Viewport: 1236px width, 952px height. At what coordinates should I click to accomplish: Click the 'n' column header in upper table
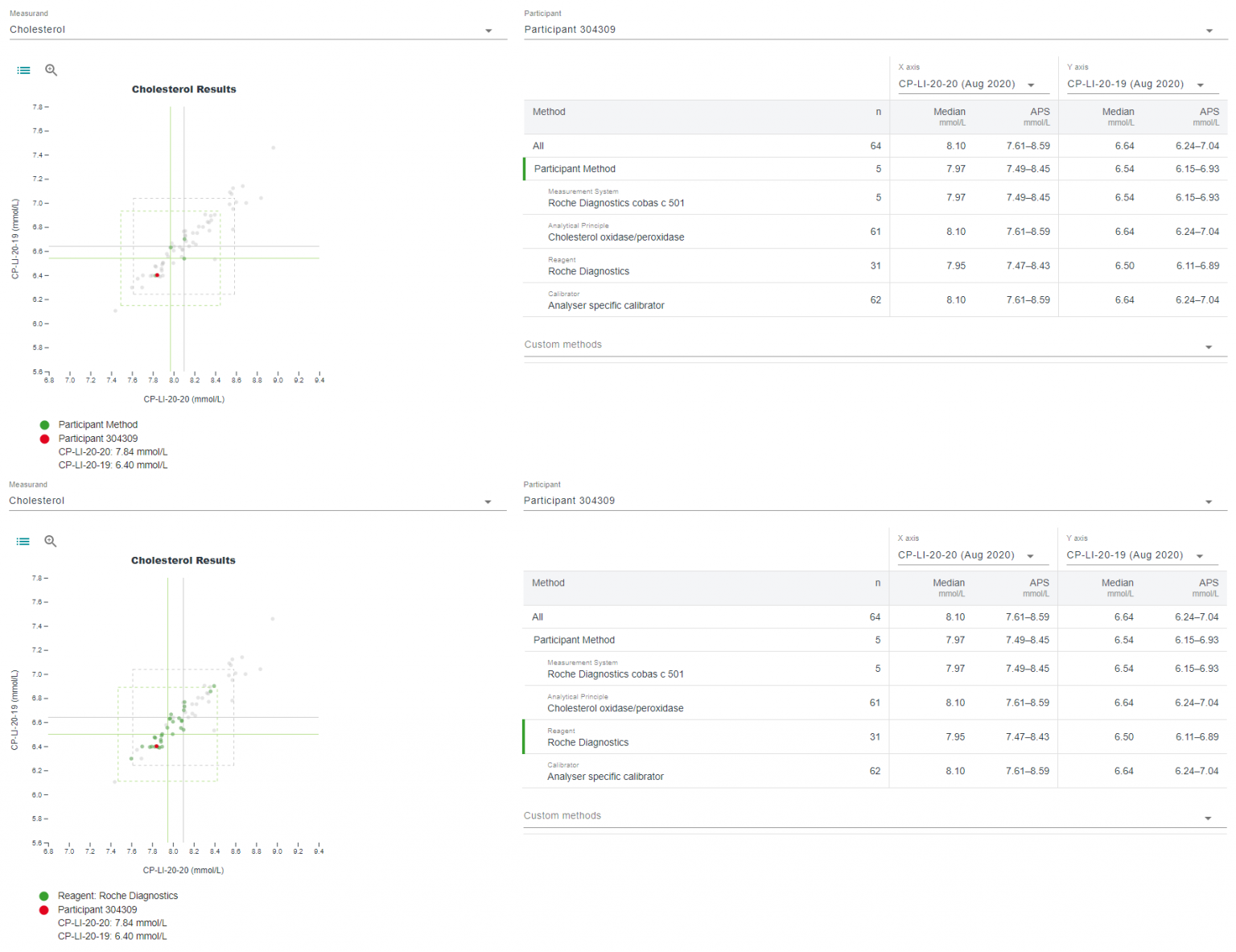(879, 112)
